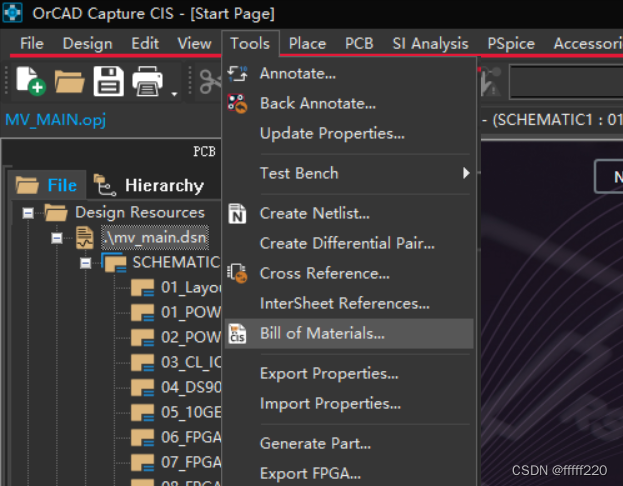Image resolution: width=623 pixels, height=486 pixels.
Task: Collapse the mv_main.dsn tree node
Action: point(57,238)
